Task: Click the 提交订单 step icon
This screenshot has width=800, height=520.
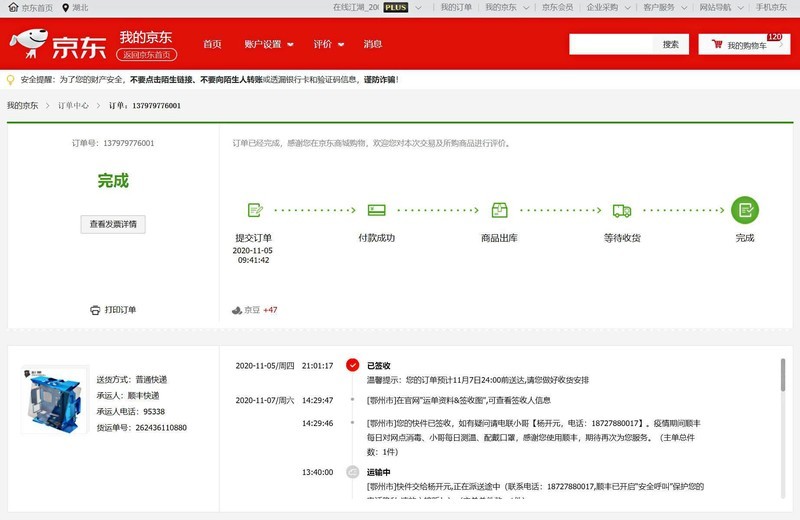Action: point(255,210)
